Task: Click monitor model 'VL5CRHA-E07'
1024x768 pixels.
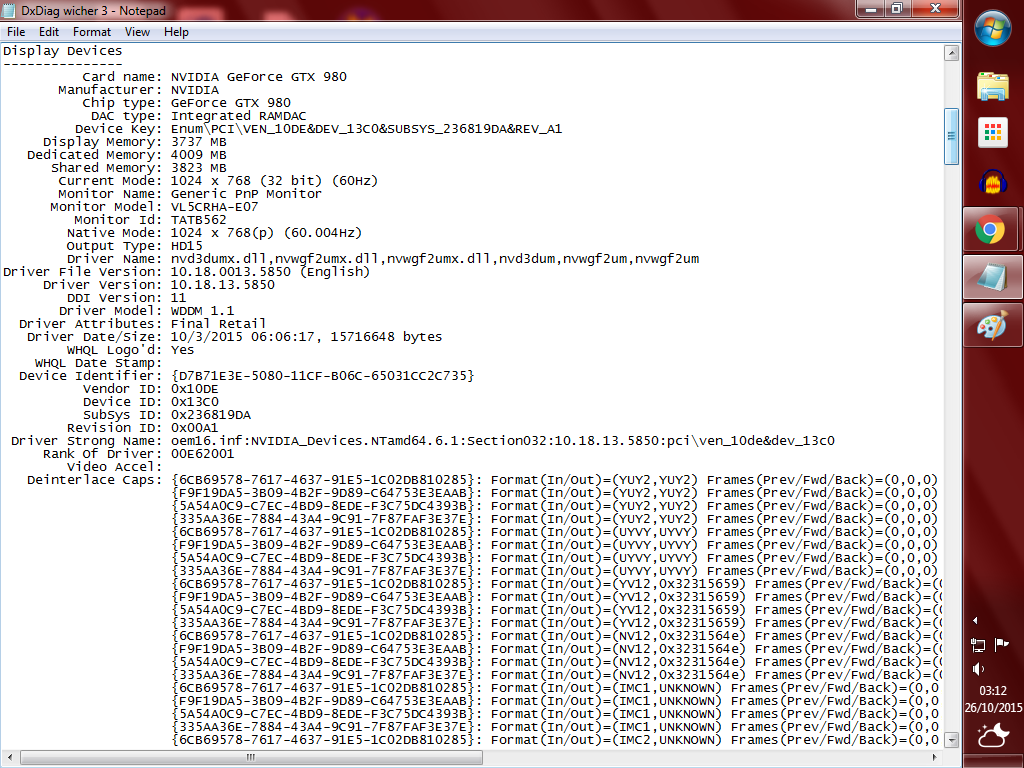Action: pyautogui.click(x=214, y=207)
